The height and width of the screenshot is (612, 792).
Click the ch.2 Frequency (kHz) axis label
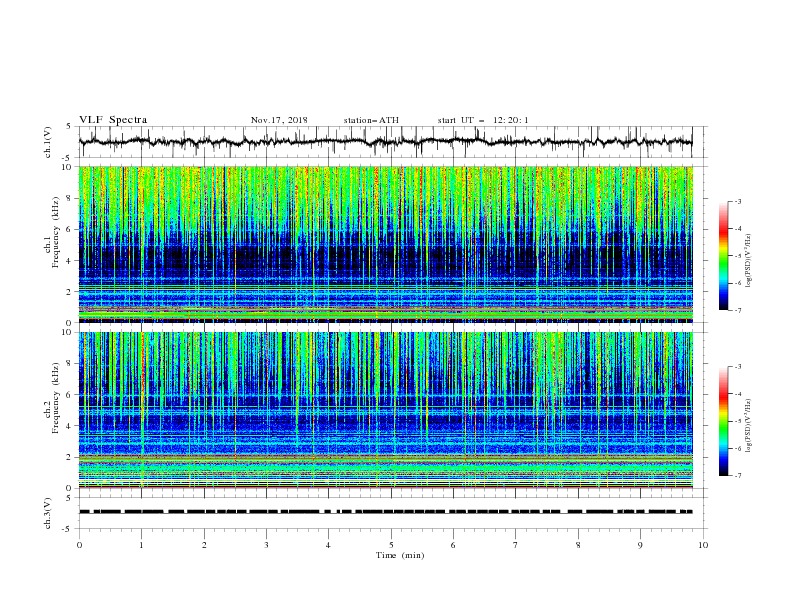(x=52, y=397)
